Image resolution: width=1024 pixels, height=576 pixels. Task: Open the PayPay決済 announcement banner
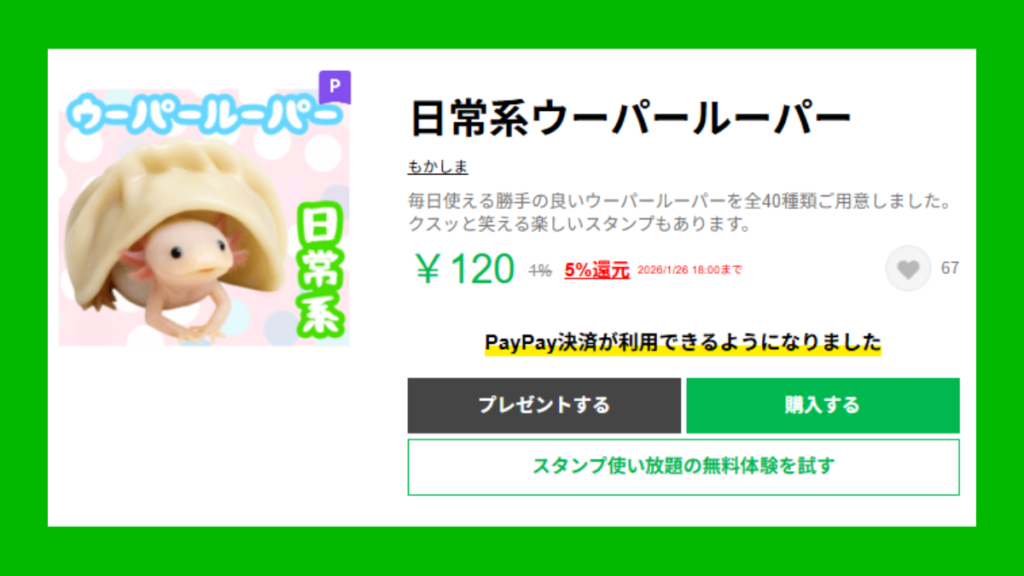[x=683, y=343]
